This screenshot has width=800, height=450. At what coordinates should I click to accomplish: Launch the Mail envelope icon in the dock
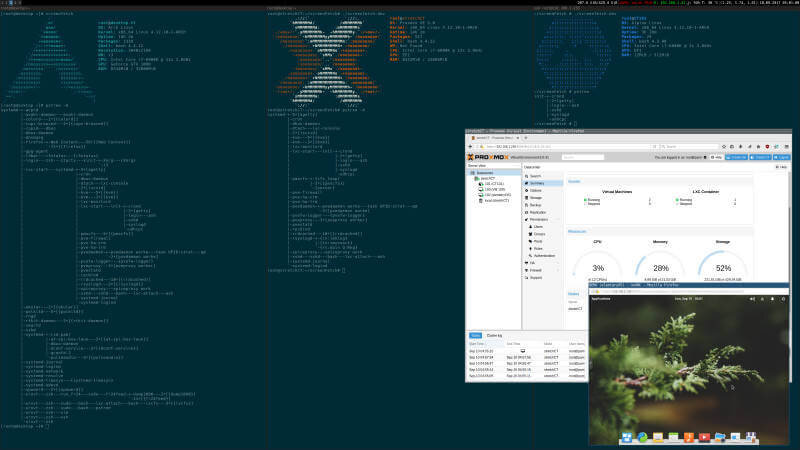[x=658, y=437]
